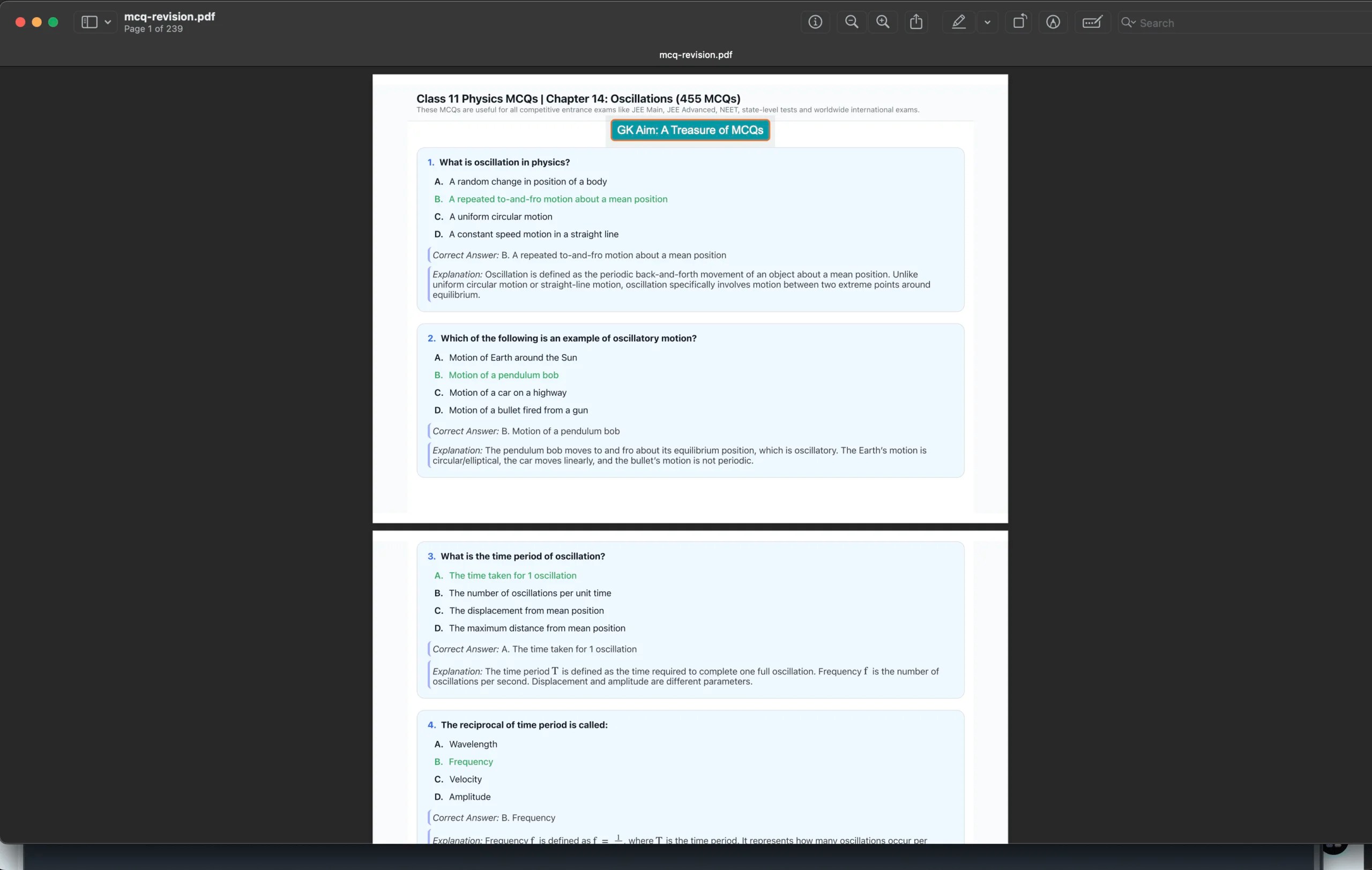The width and height of the screenshot is (1372, 870).
Task: Activate the Highlight pen tool
Action: (958, 22)
